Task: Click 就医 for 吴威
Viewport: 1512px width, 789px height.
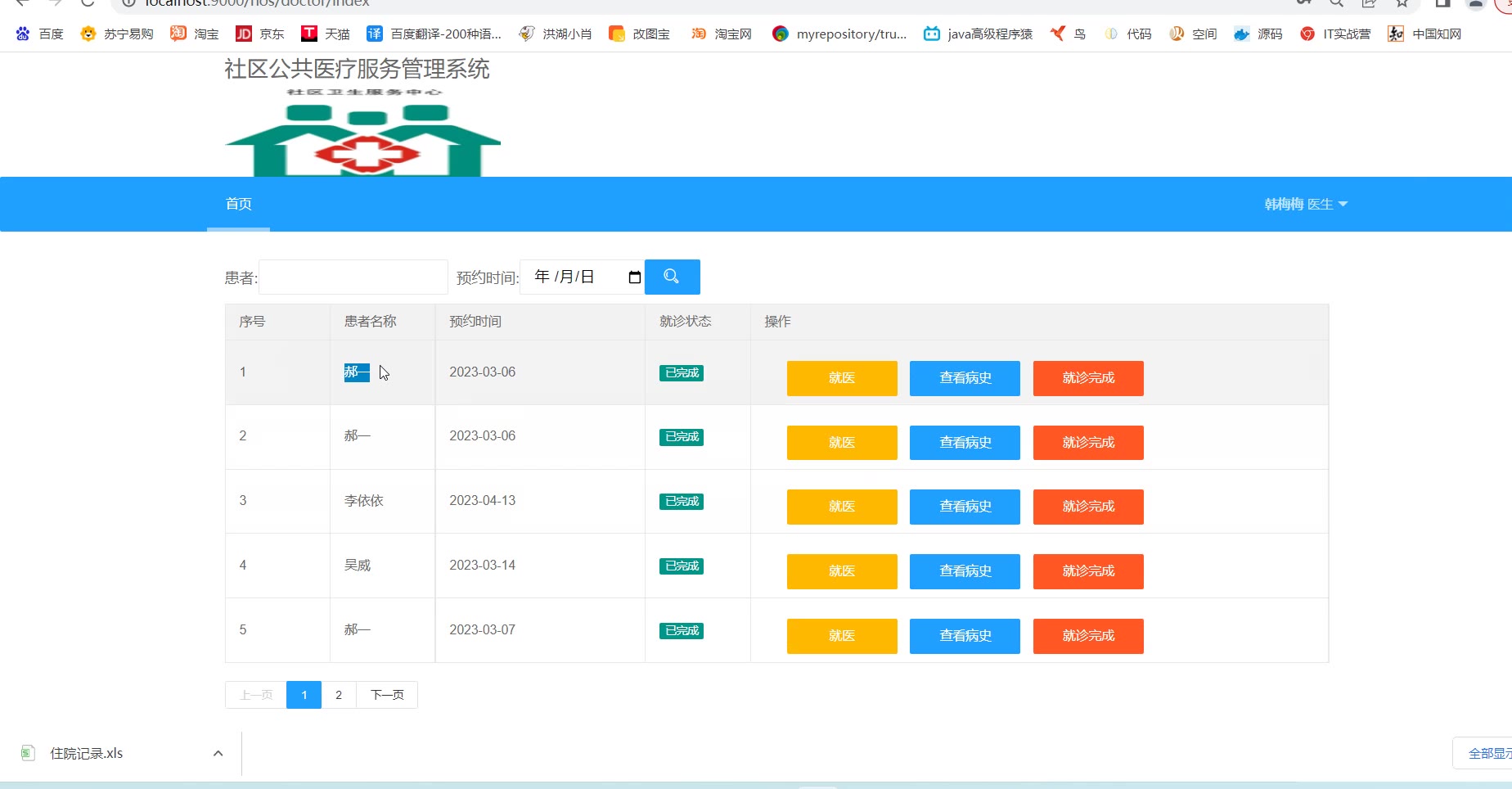Action: coord(842,571)
